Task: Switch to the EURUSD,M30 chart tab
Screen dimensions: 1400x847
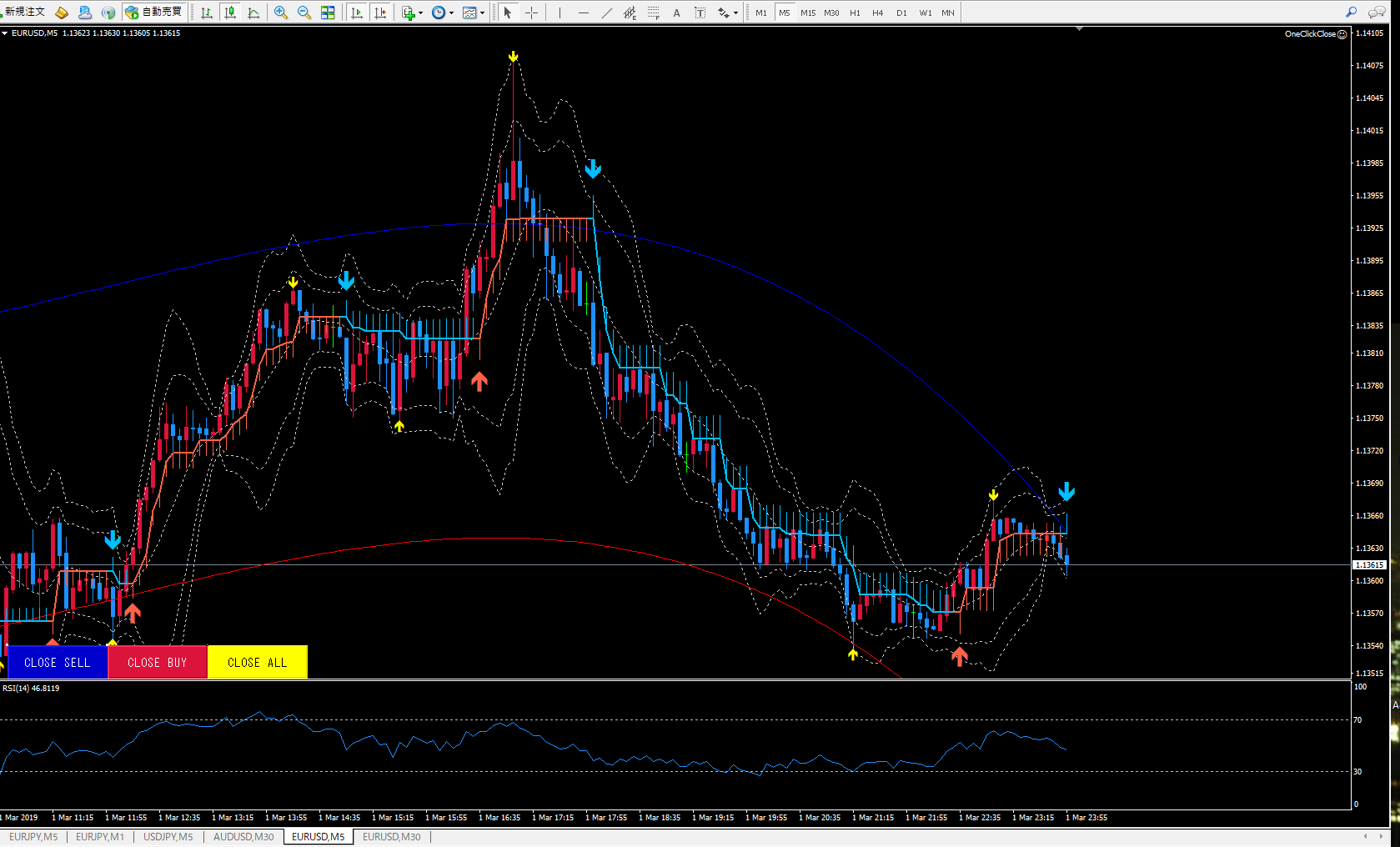Action: tap(392, 836)
